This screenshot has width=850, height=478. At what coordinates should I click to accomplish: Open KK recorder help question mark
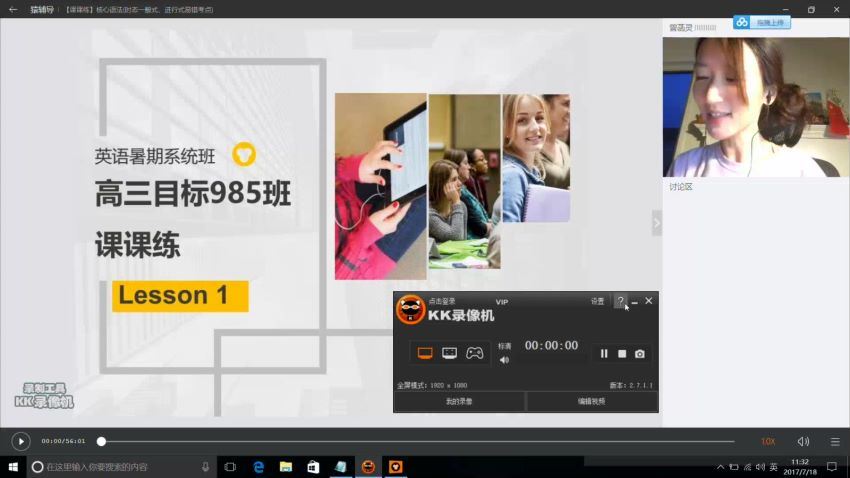click(620, 301)
